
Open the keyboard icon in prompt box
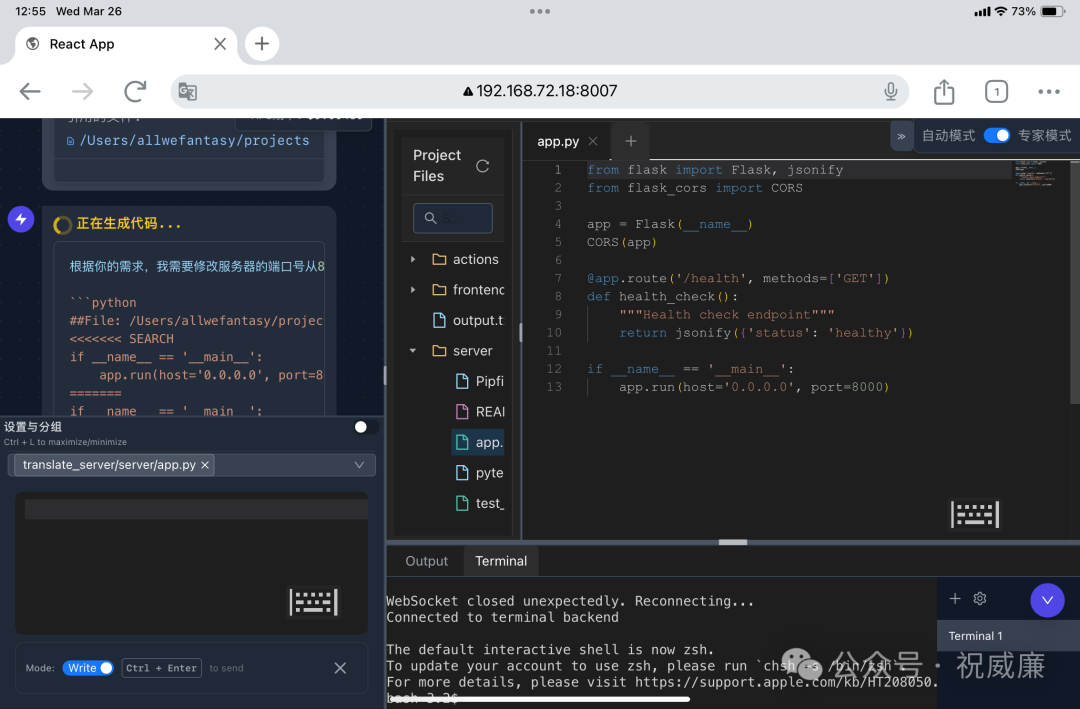tap(313, 602)
